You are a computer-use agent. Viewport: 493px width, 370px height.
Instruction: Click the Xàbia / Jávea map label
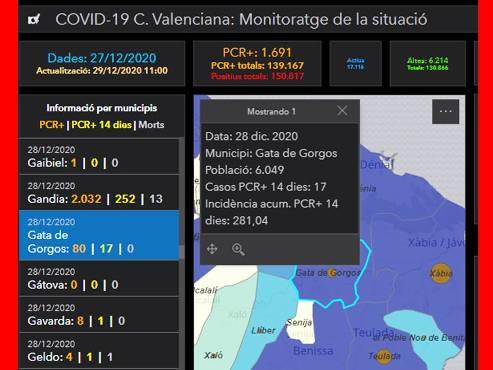[436, 243]
